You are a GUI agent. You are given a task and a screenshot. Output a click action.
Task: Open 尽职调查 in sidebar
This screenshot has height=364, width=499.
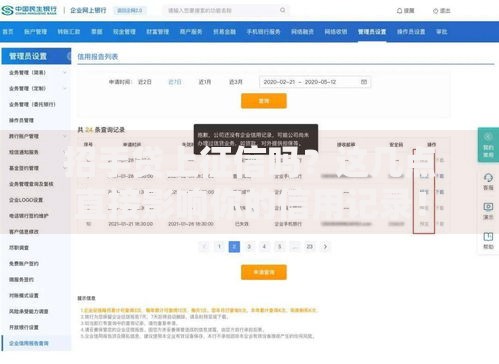(x=19, y=248)
